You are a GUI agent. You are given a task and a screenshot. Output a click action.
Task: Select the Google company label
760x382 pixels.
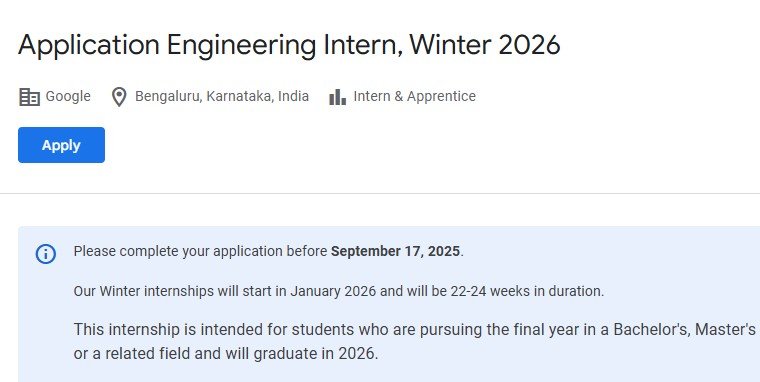(x=68, y=96)
